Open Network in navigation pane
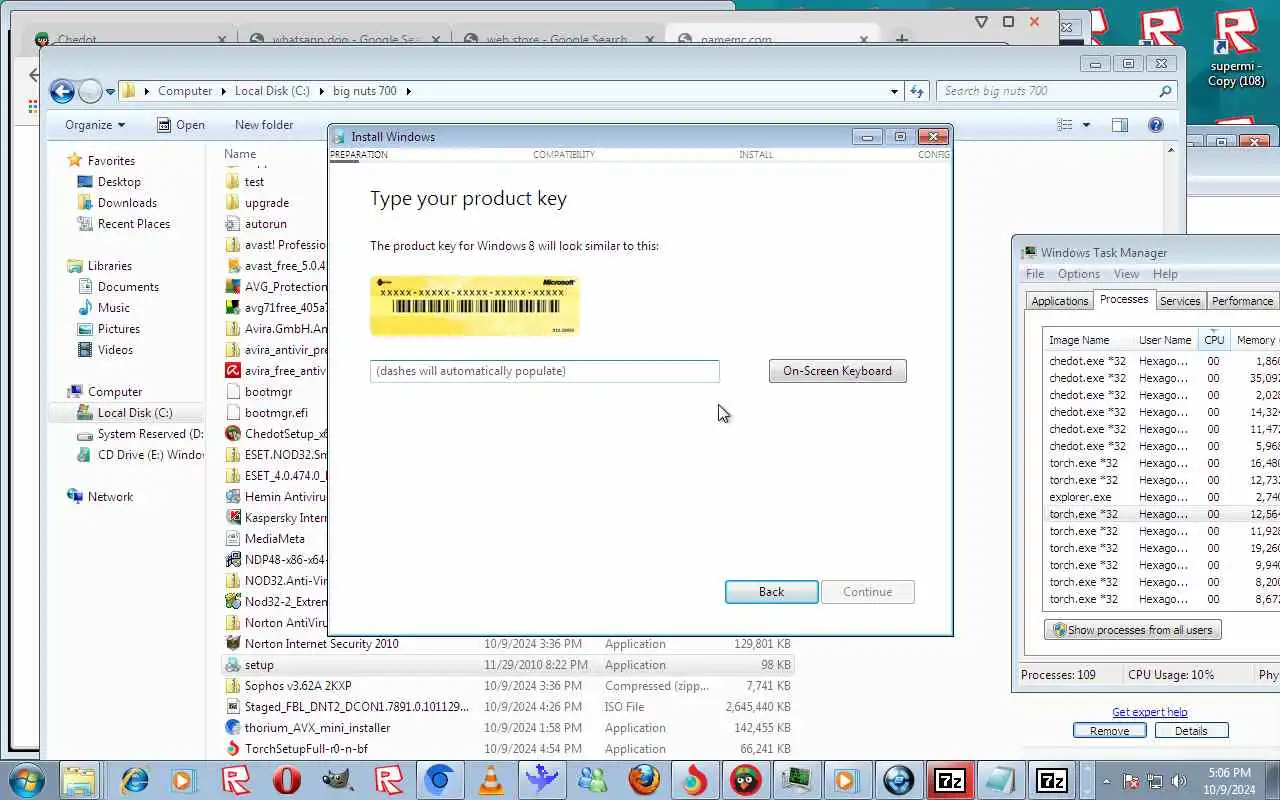Image resolution: width=1280 pixels, height=800 pixels. 110,497
